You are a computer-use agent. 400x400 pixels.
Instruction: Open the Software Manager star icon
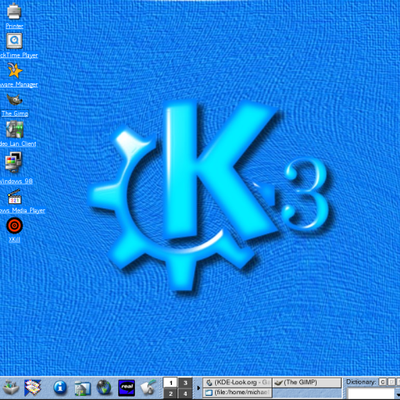tap(14, 70)
